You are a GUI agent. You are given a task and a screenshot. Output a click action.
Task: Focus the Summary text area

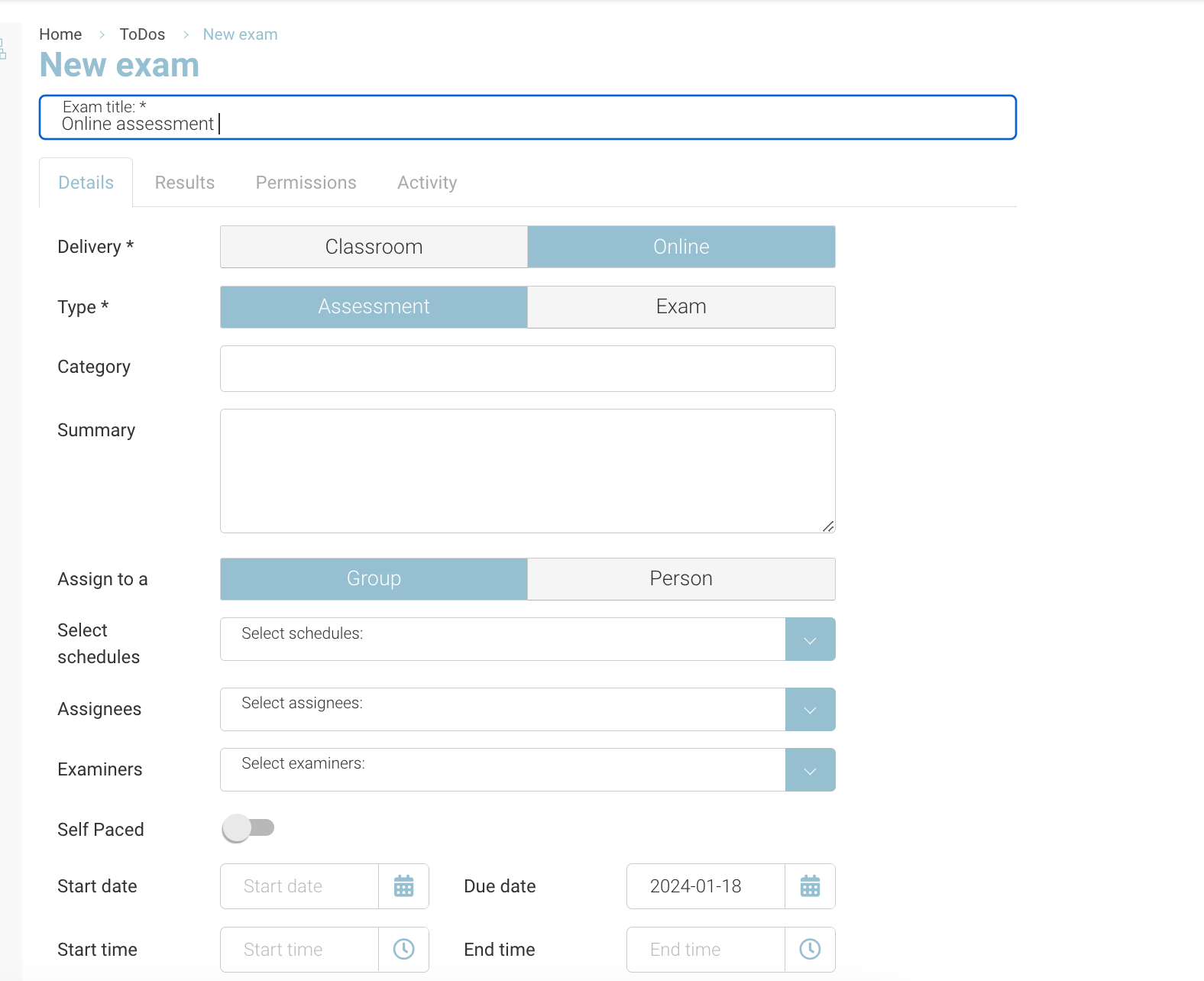click(527, 471)
